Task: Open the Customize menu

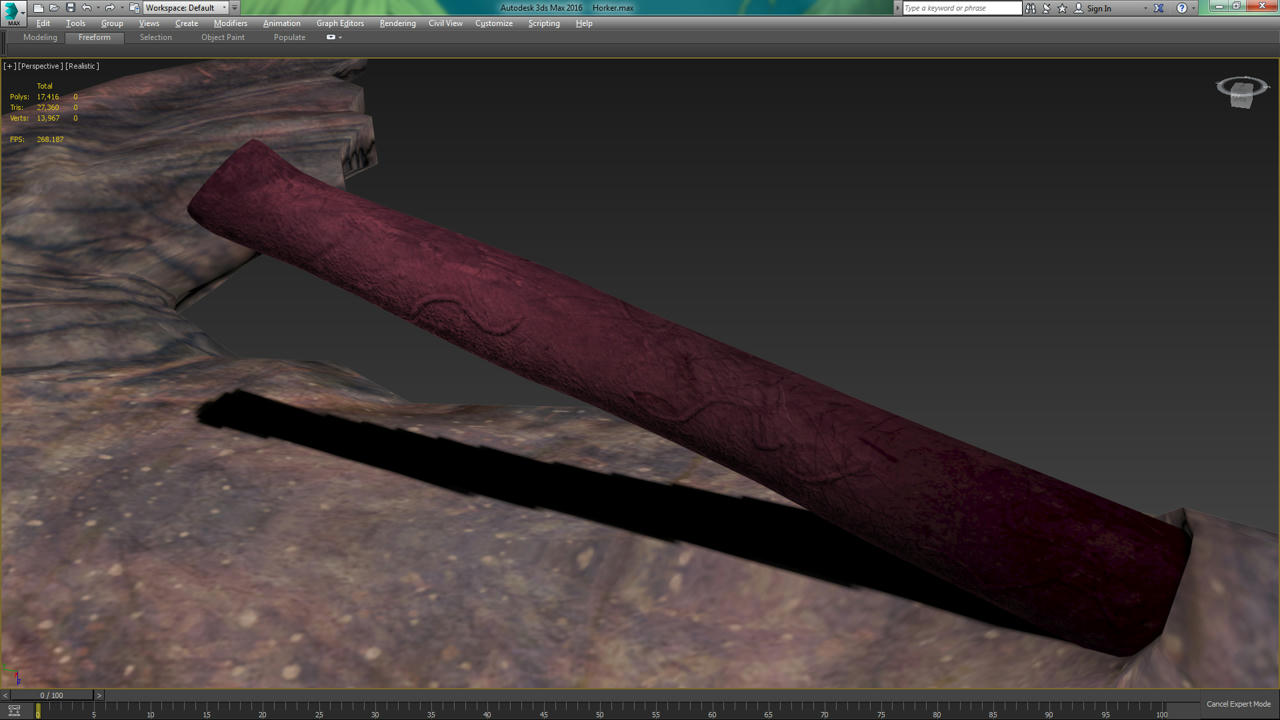Action: (x=494, y=23)
